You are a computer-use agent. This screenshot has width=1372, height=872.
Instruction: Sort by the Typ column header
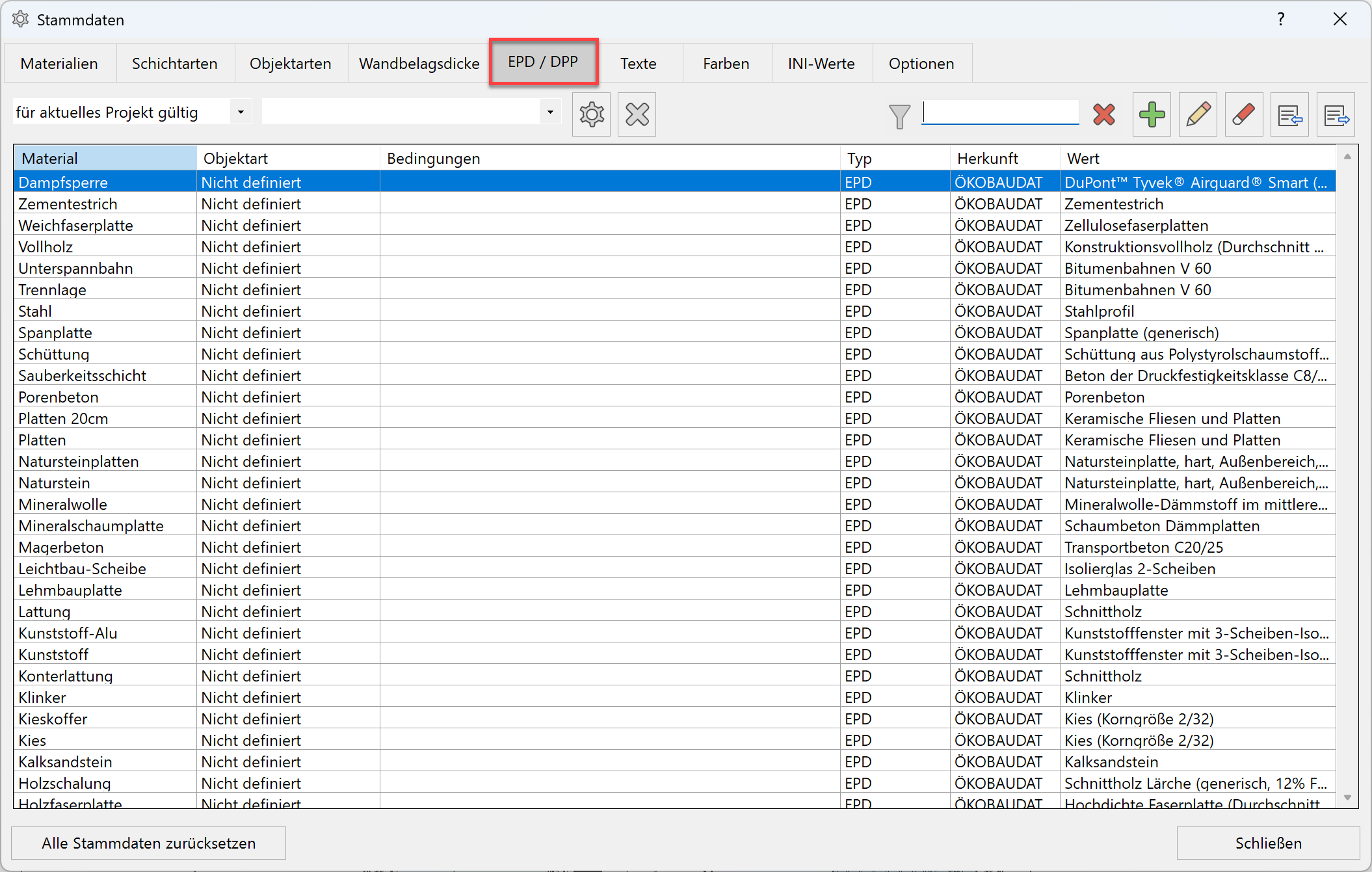(x=895, y=159)
